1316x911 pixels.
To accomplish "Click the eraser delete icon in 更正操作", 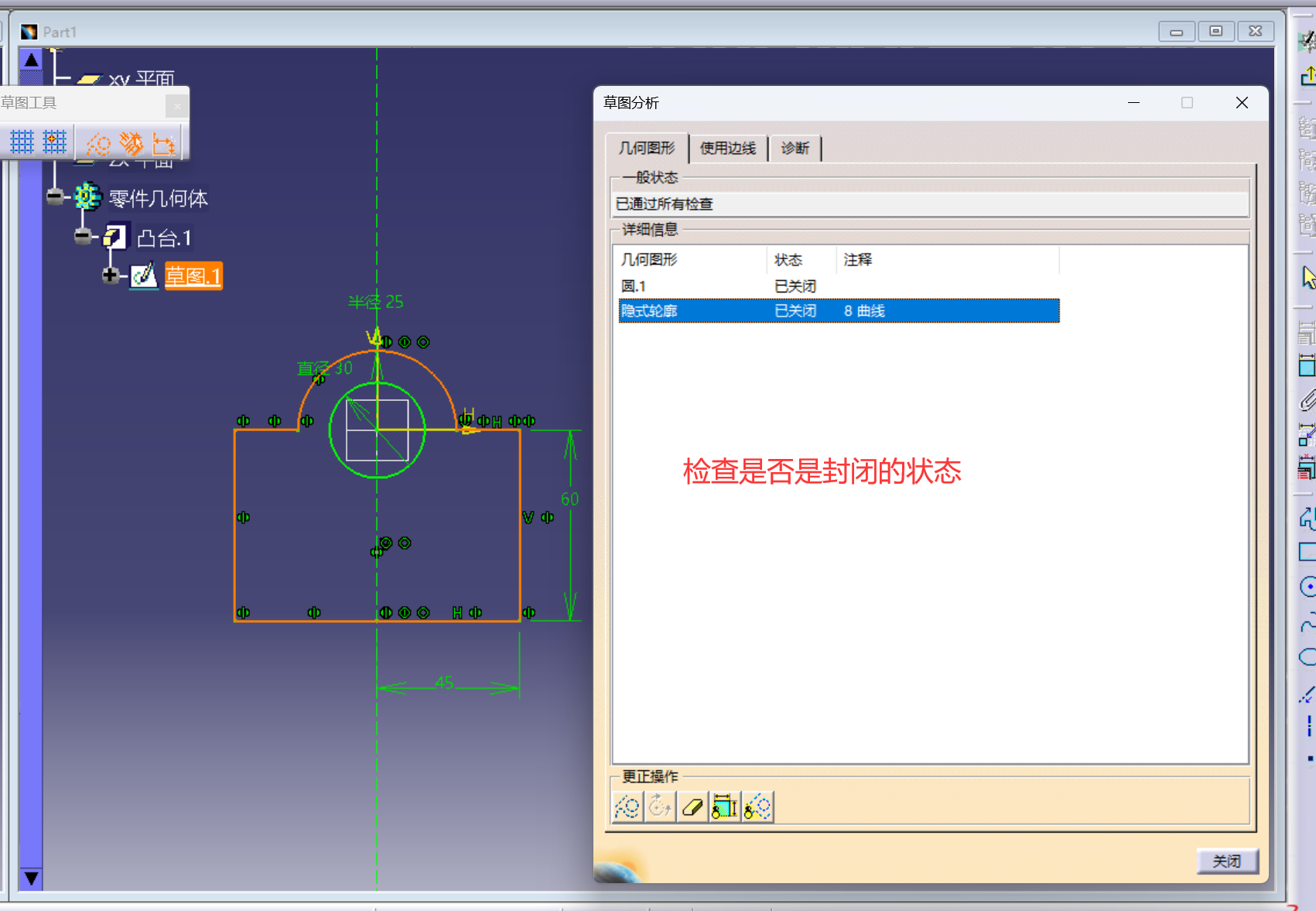I will [x=692, y=807].
